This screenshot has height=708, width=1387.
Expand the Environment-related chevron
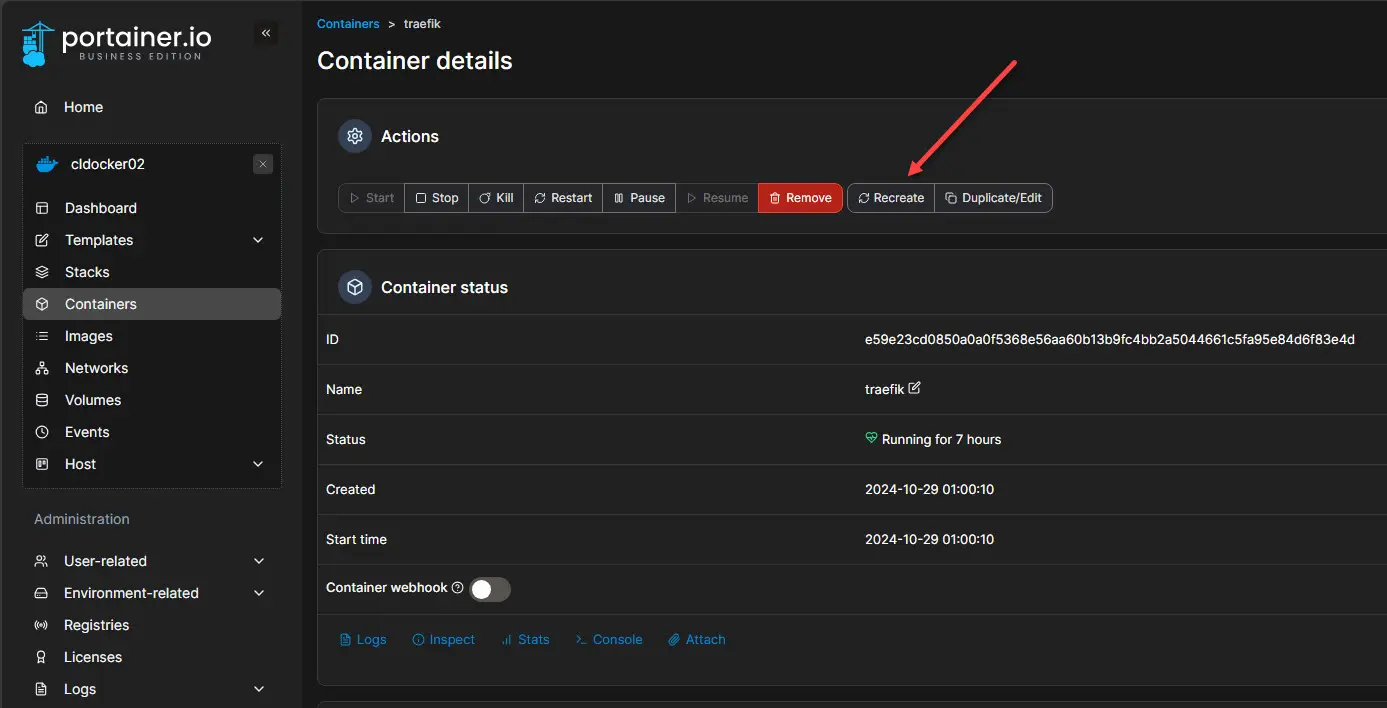259,593
